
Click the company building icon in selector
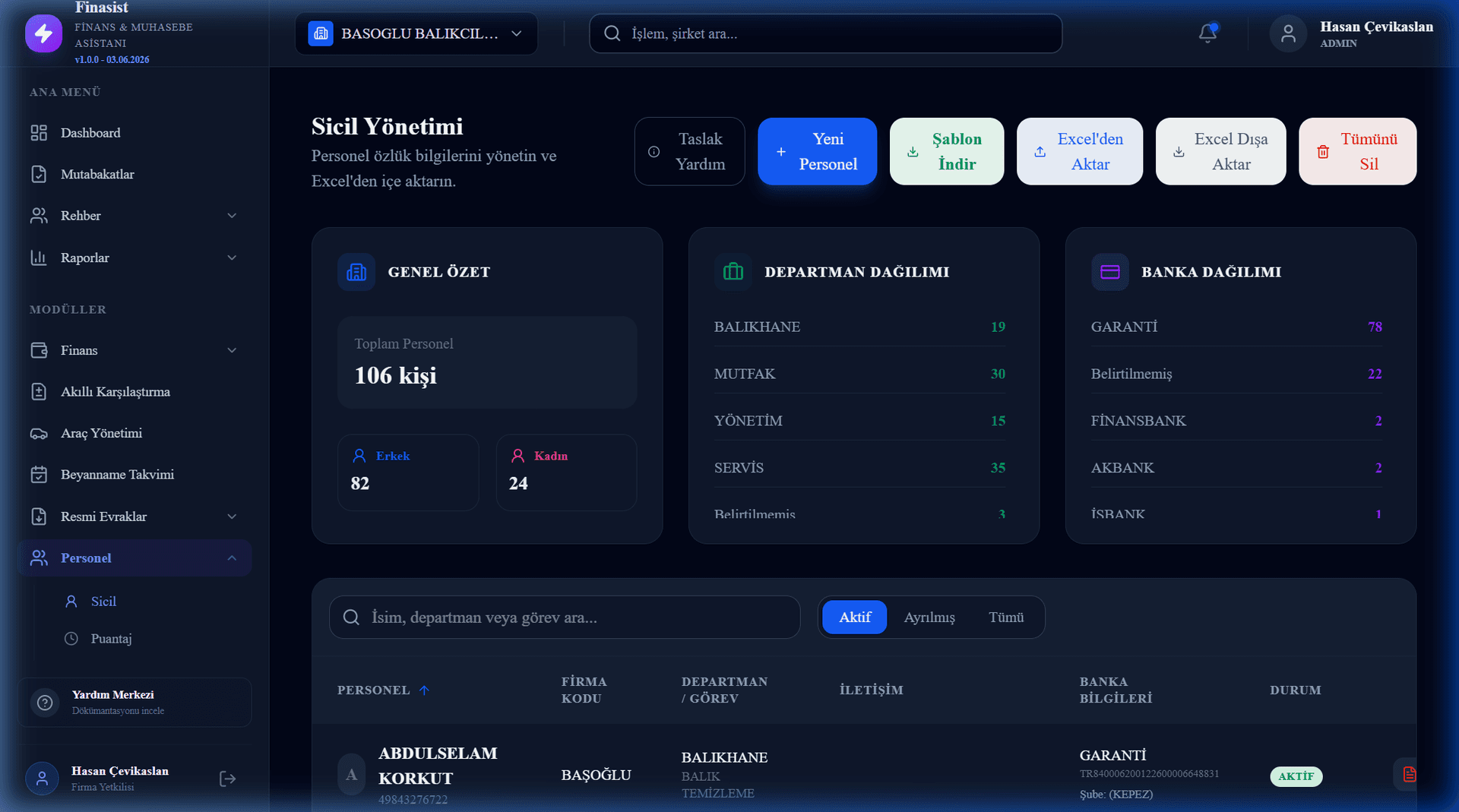pos(321,33)
